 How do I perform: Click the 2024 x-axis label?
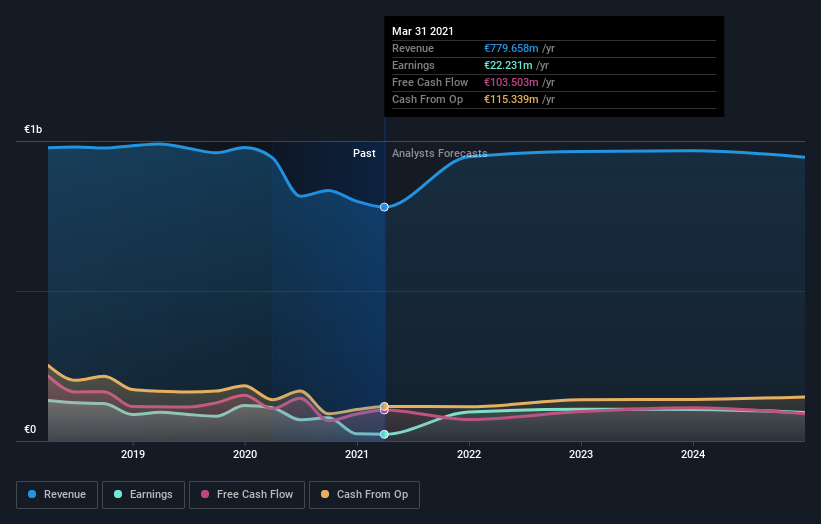(693, 454)
